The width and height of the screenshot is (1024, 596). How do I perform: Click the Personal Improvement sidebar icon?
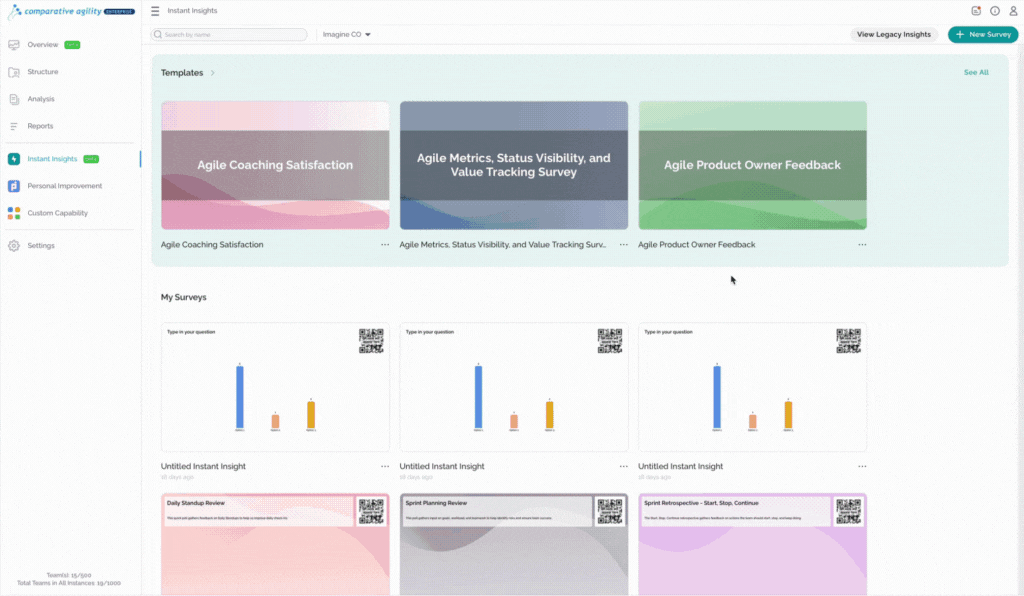(x=14, y=186)
